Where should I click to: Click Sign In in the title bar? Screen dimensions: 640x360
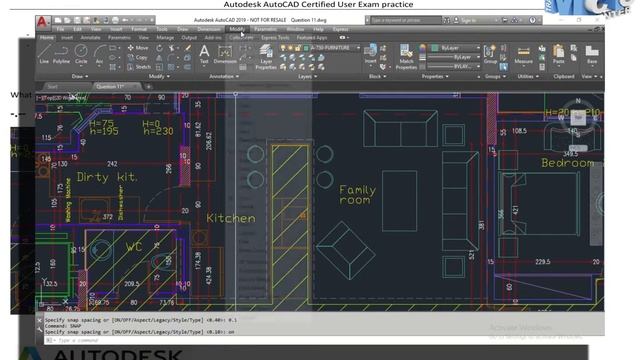[469, 20]
